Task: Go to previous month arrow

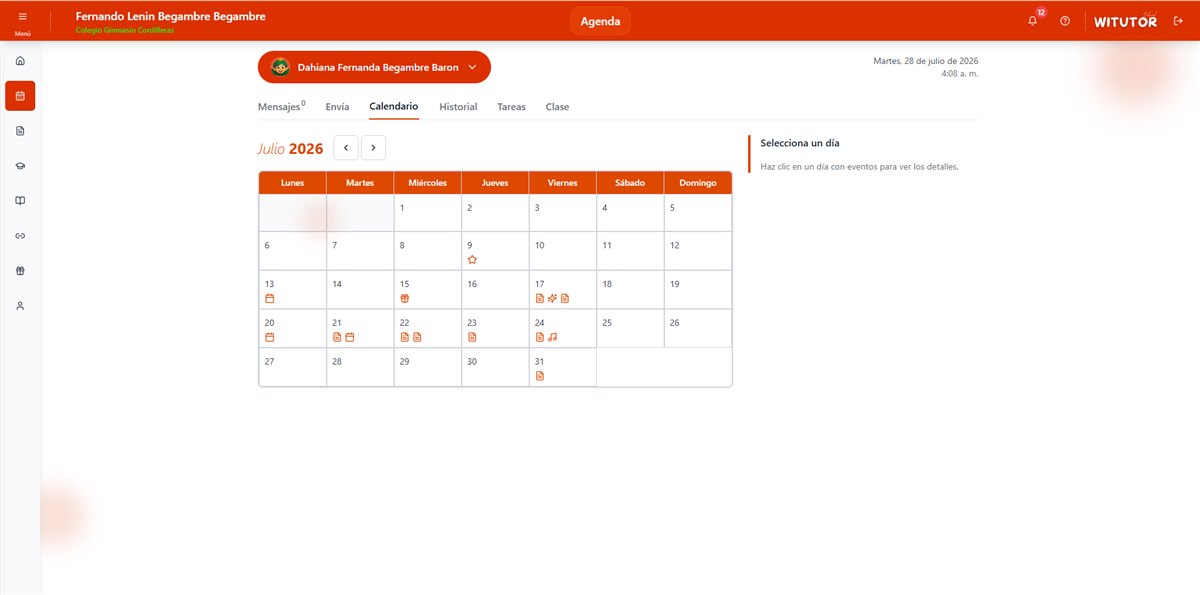Action: point(346,148)
